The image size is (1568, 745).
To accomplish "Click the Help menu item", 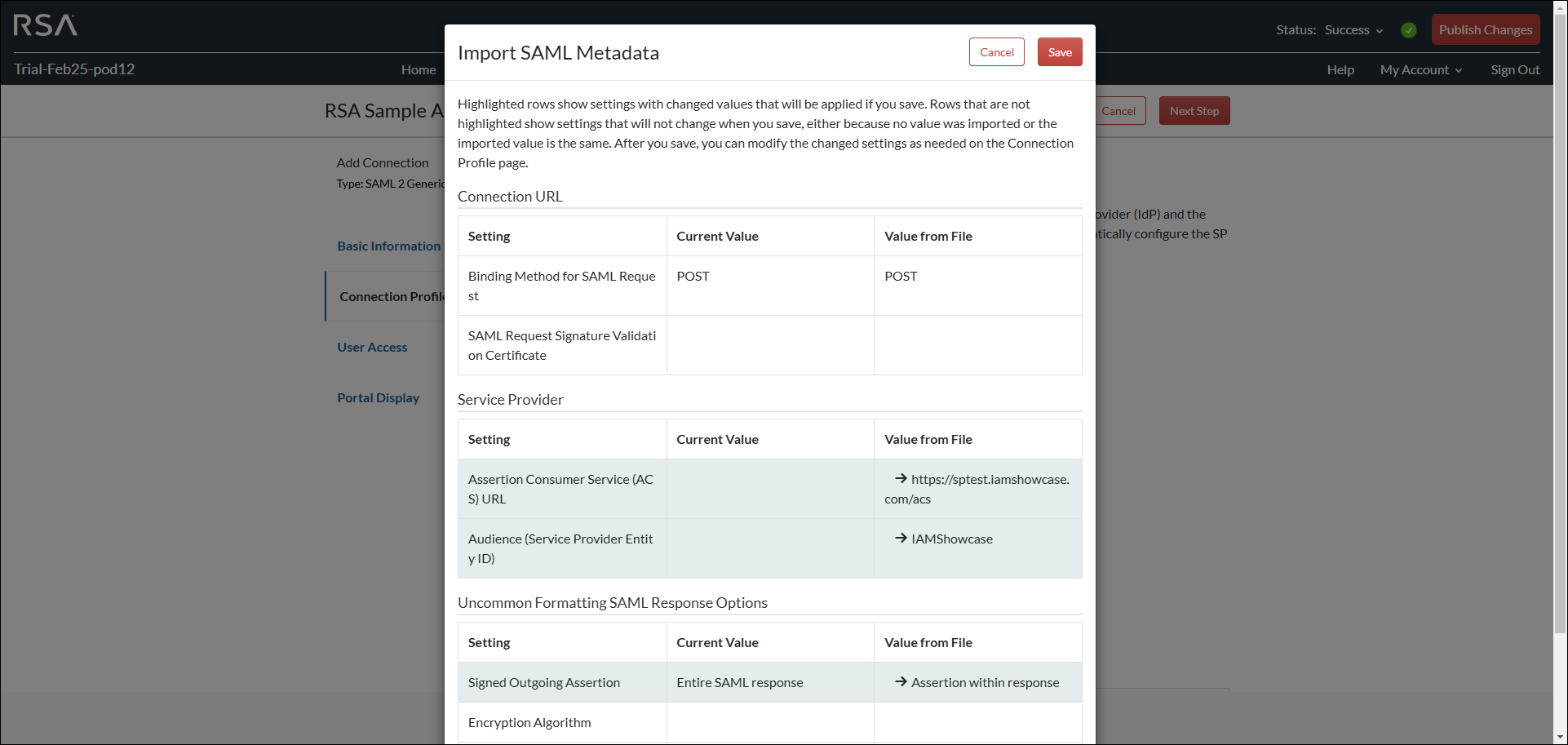I will (x=1340, y=69).
